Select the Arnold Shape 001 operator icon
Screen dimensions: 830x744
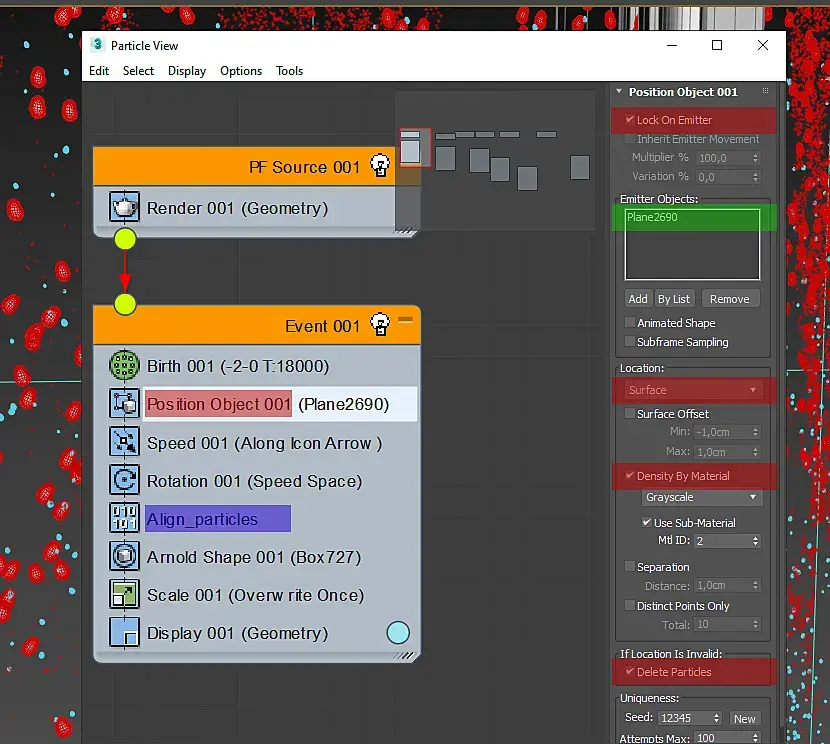tap(124, 556)
